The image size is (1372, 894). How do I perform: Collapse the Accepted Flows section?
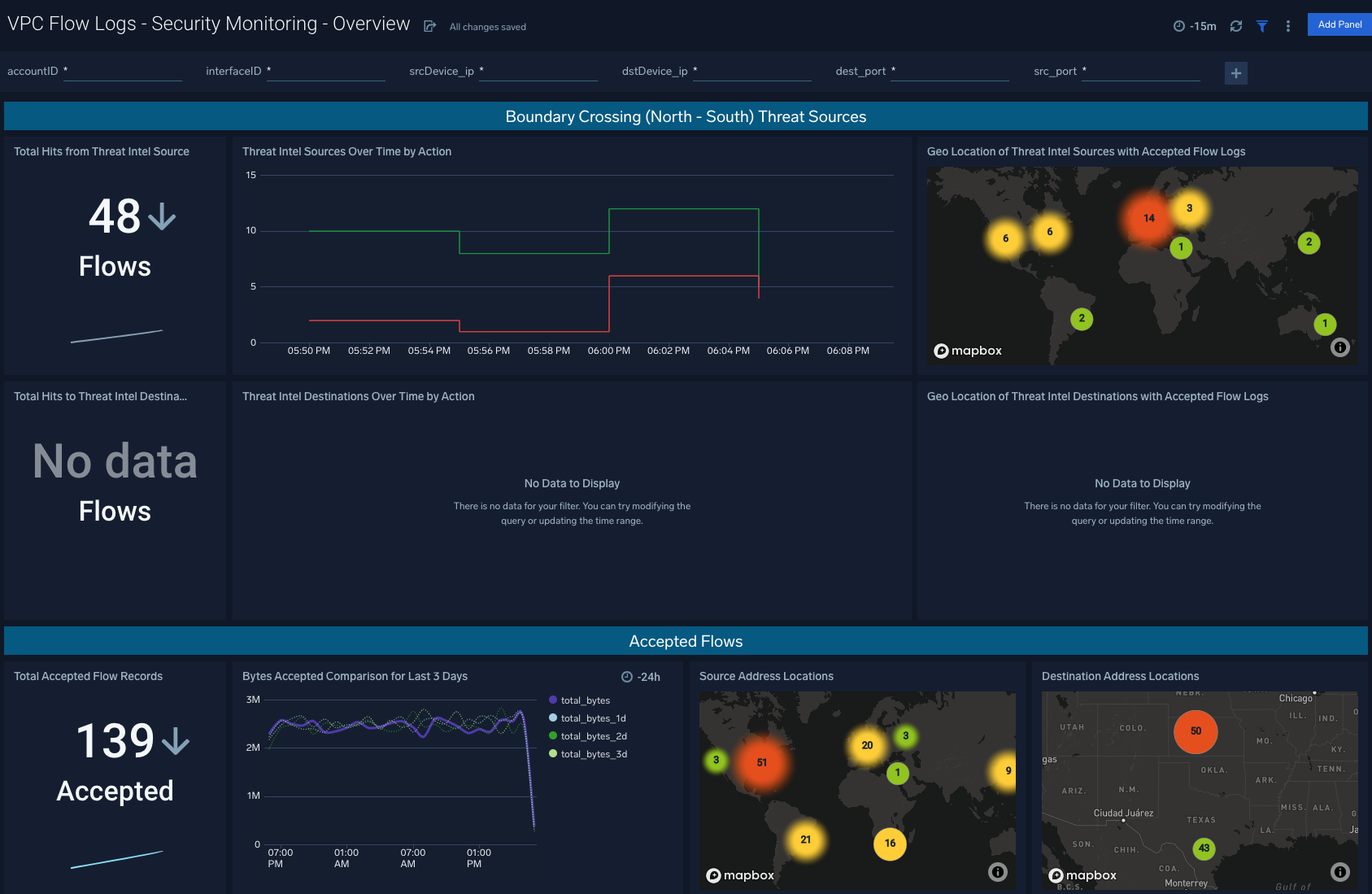click(x=686, y=641)
